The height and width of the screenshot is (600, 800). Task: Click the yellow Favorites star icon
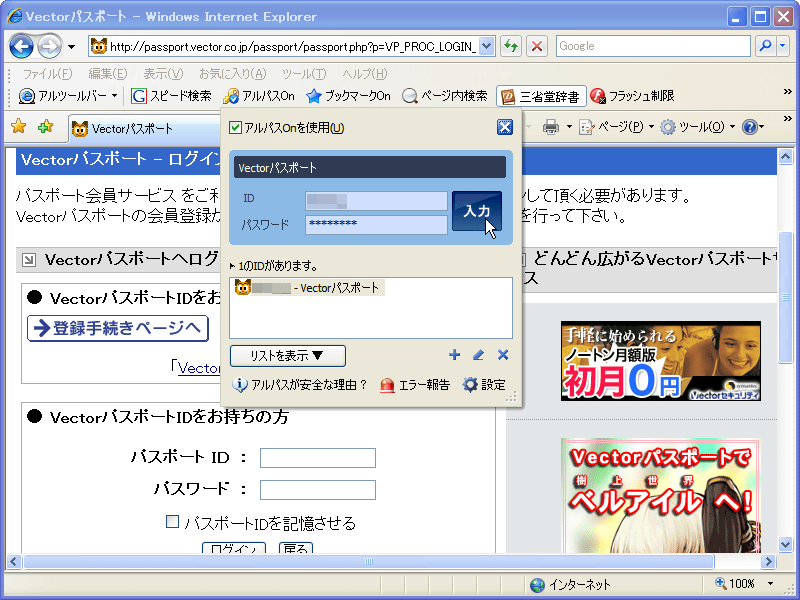(18, 126)
